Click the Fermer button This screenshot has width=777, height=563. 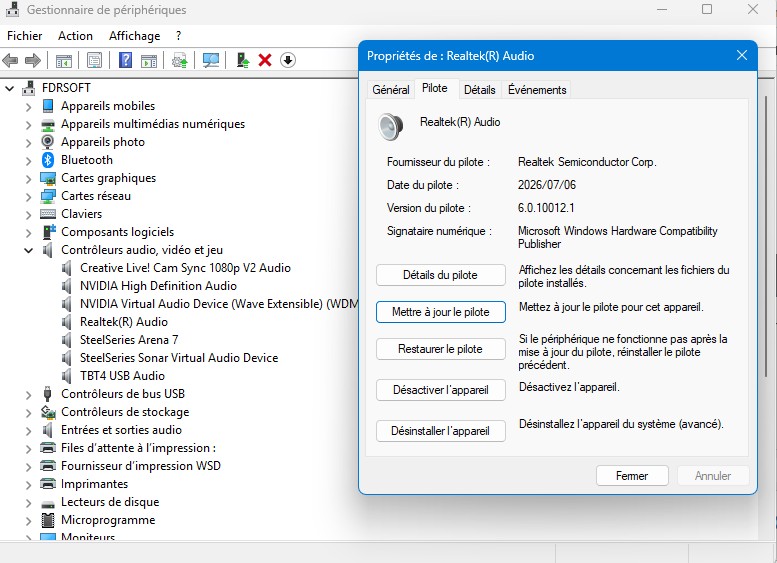click(x=632, y=476)
